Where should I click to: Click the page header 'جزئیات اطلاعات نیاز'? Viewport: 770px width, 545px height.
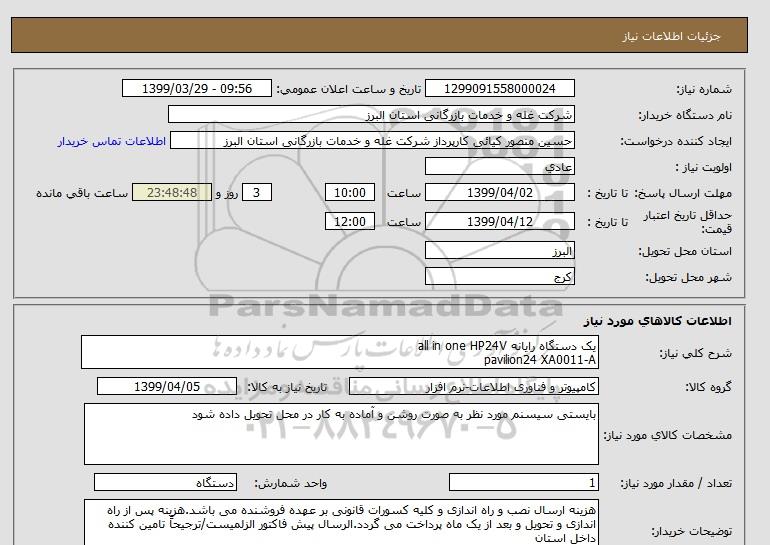pyautogui.click(x=671, y=36)
